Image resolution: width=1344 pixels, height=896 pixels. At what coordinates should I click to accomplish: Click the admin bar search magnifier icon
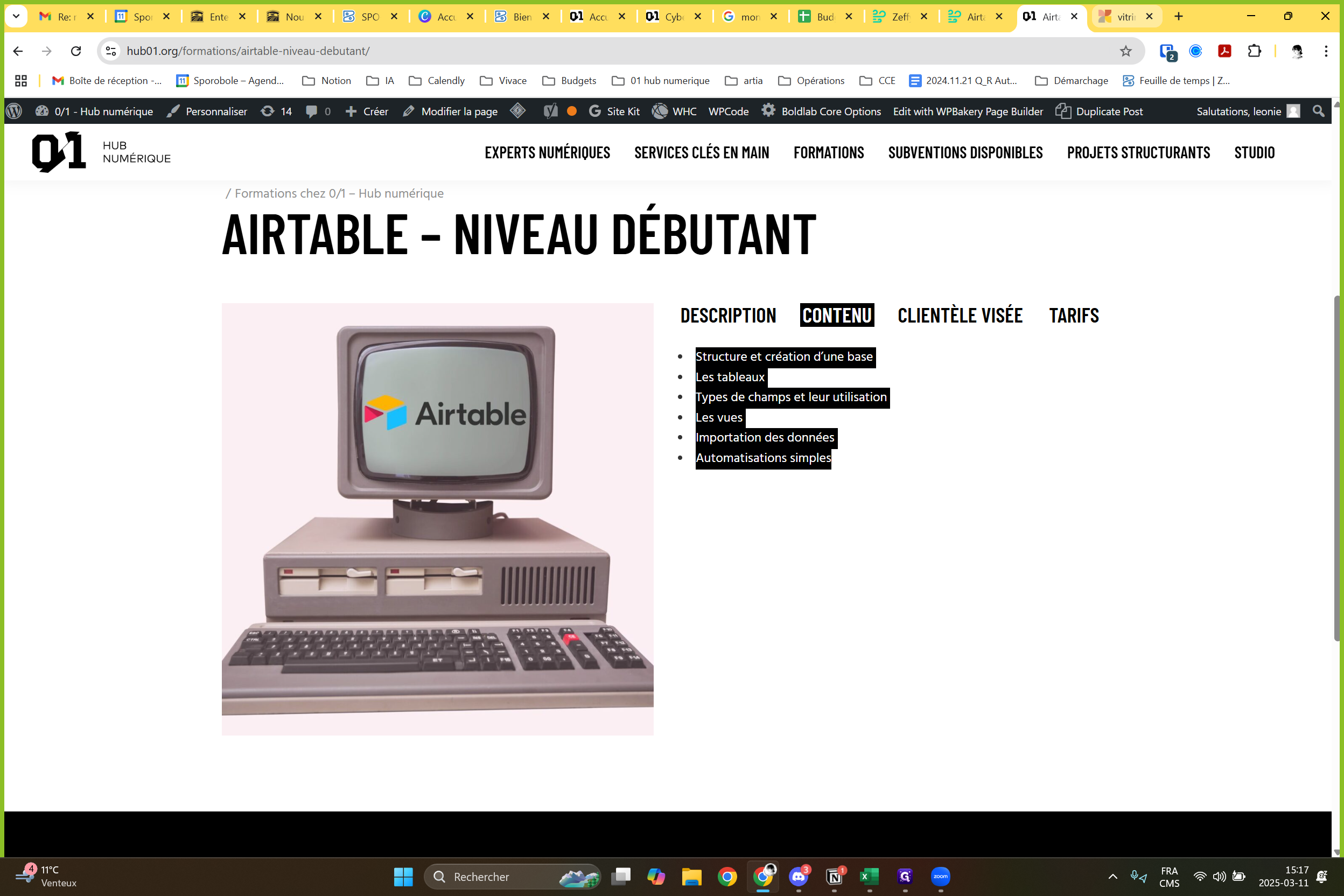(1318, 111)
